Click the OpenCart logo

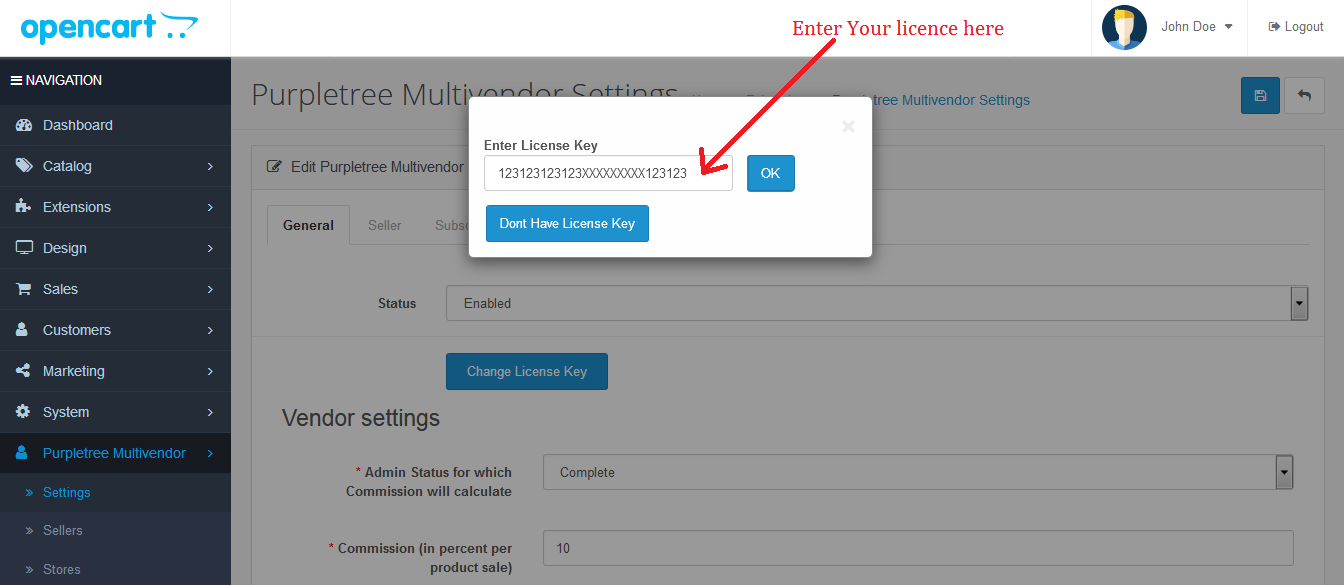(109, 28)
